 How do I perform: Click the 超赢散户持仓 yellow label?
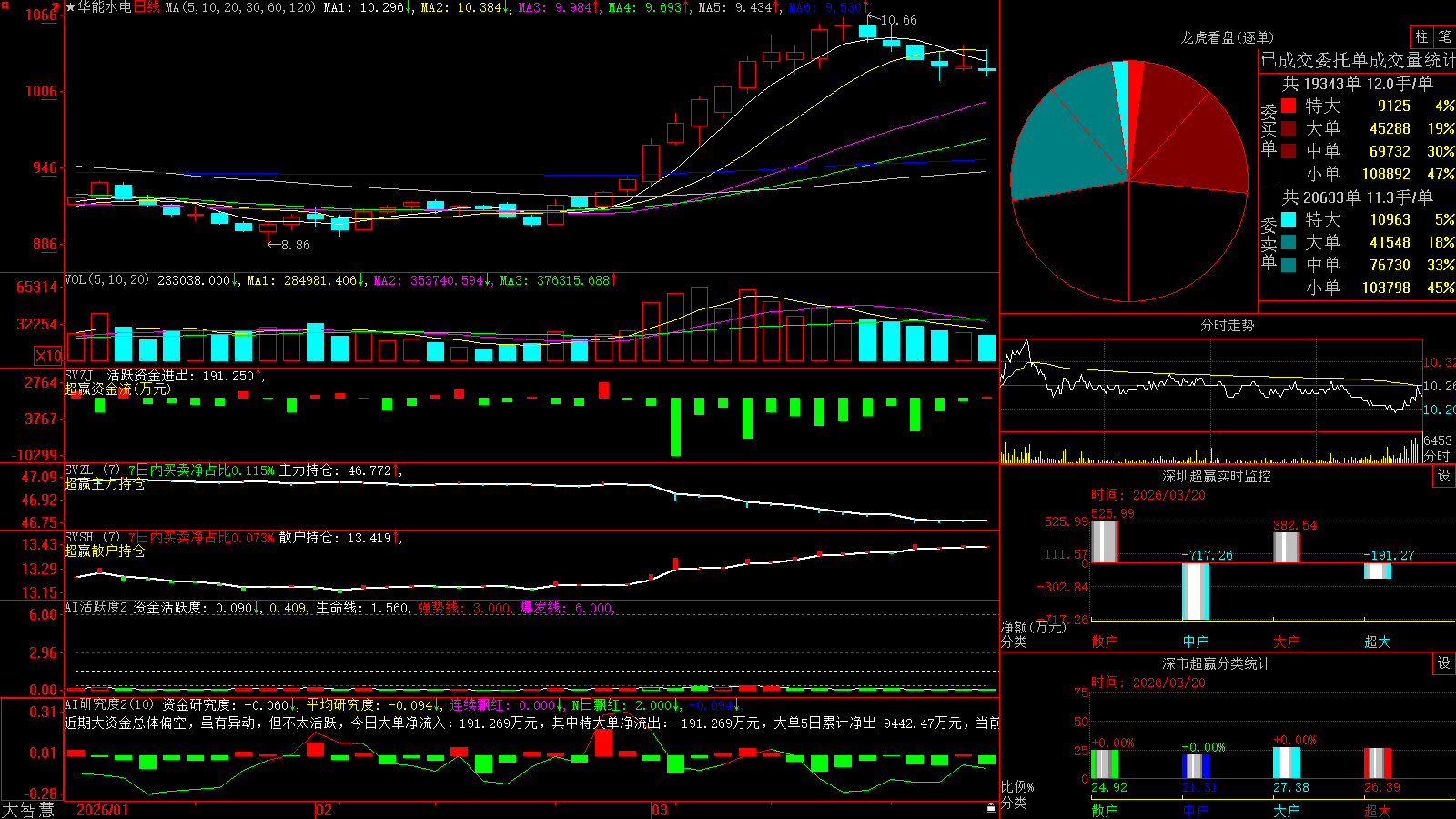point(105,551)
